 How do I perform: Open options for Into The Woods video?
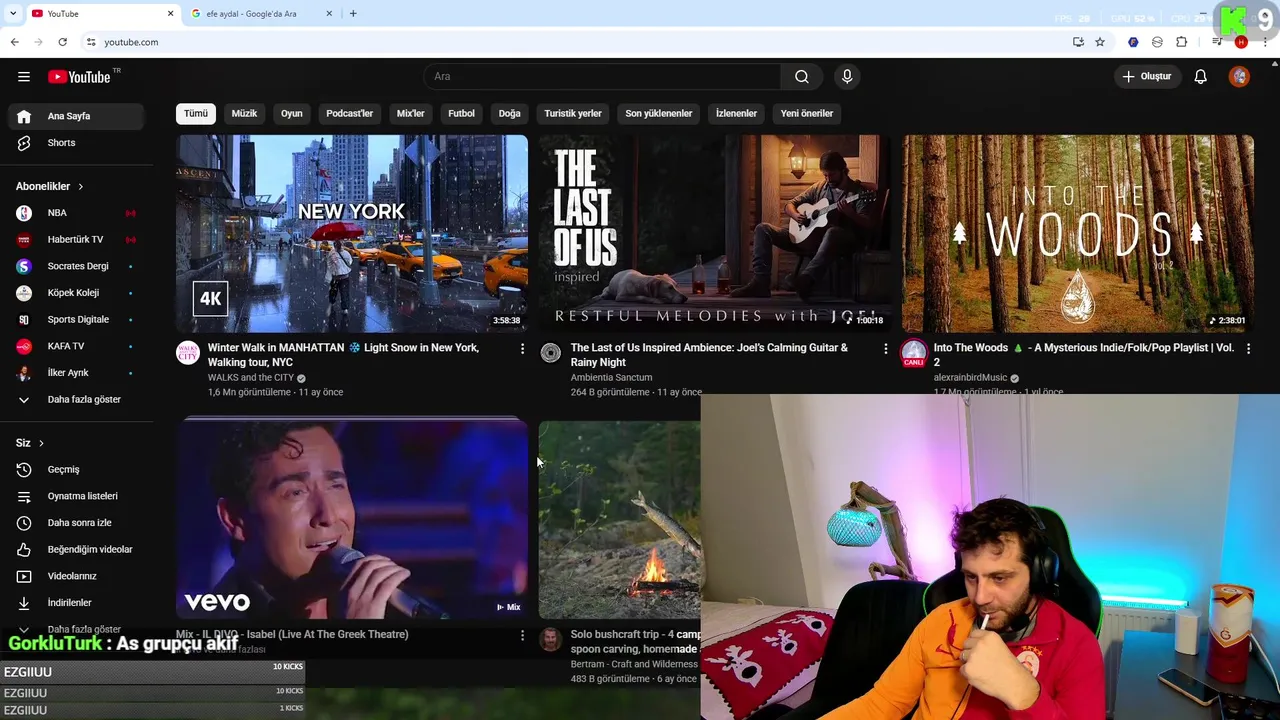coord(1248,349)
